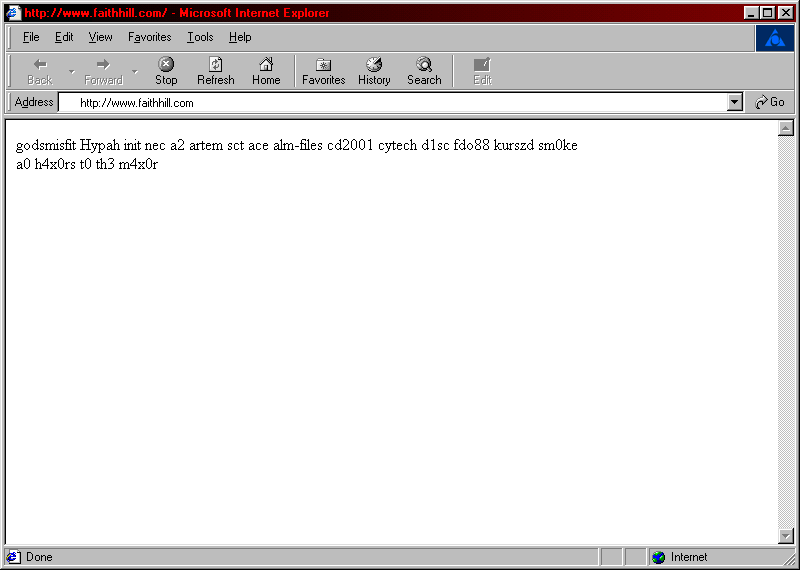Screen dimensions: 800x570
Task: Click the IE icon in title bar
Action: pyautogui.click(x=13, y=13)
